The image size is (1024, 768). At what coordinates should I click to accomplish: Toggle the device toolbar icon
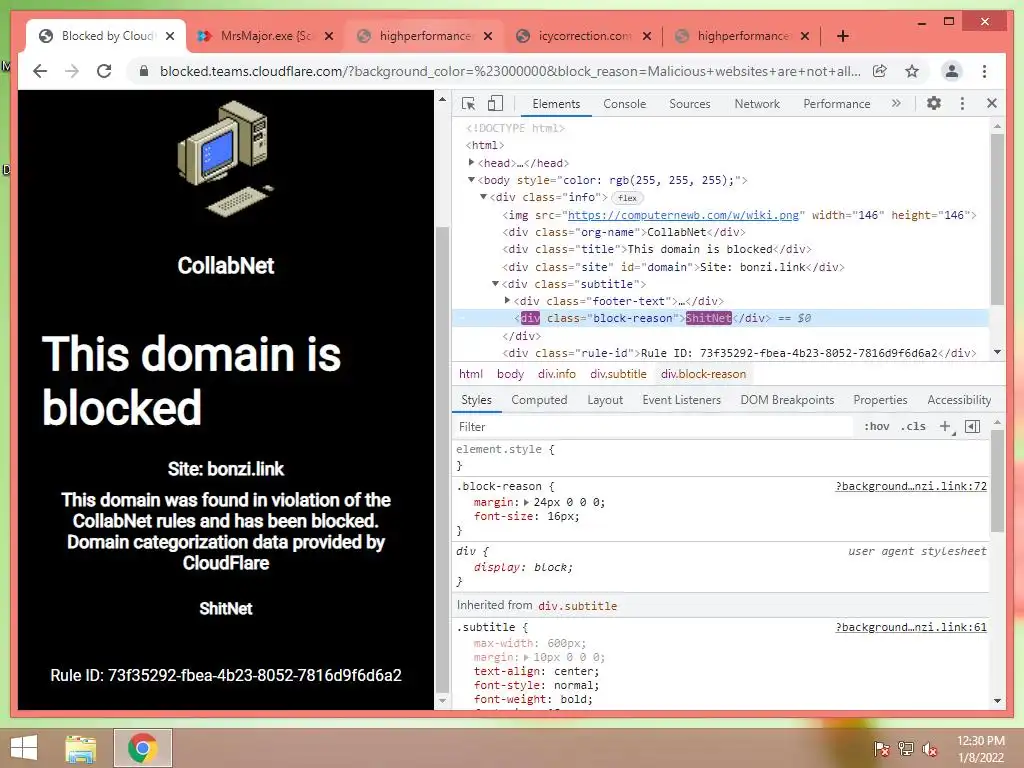pos(496,103)
